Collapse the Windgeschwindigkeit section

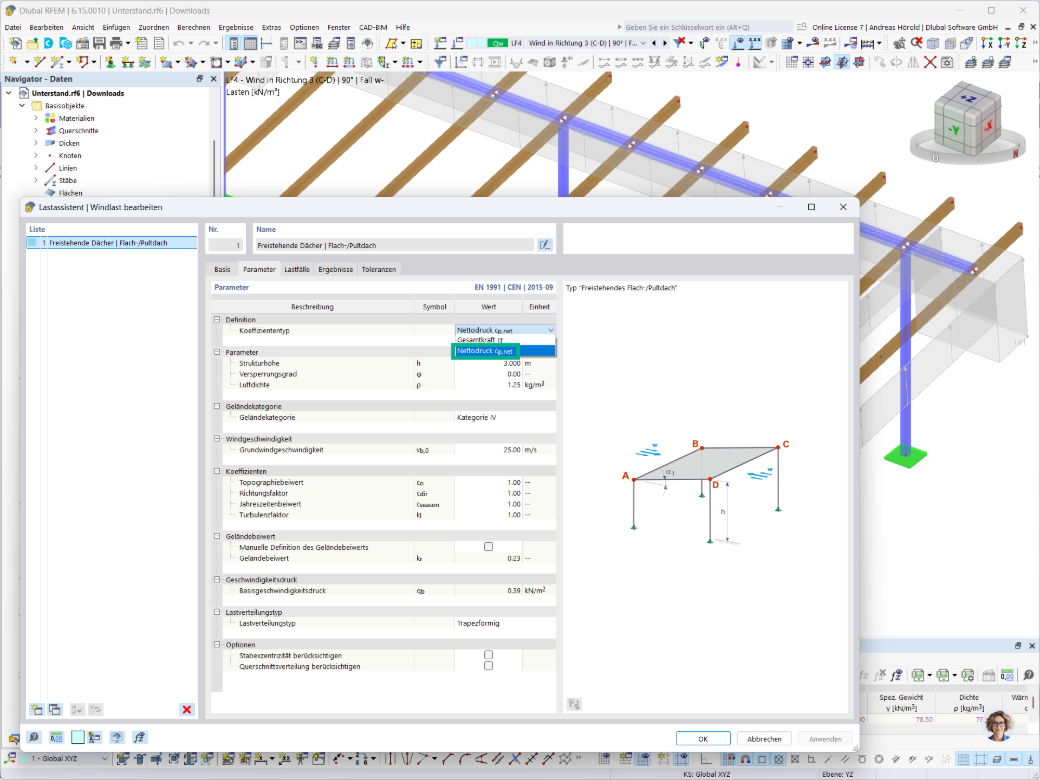tap(217, 438)
